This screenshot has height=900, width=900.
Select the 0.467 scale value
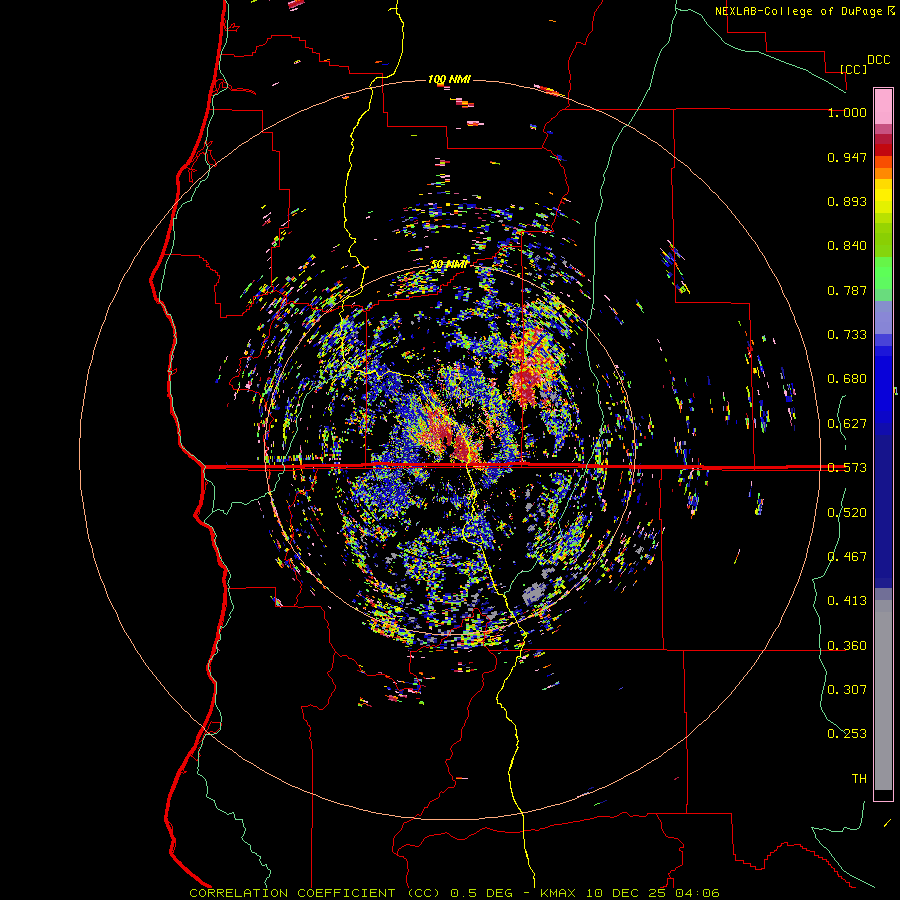pyautogui.click(x=847, y=557)
